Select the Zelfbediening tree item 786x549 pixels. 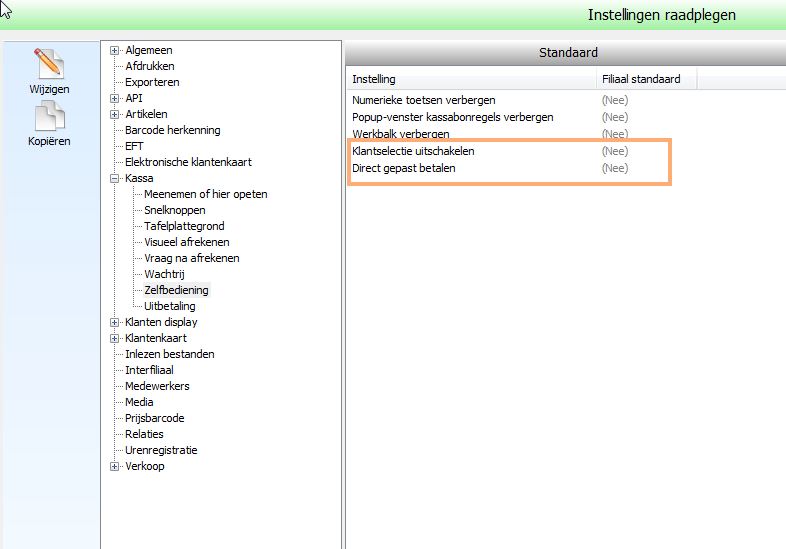point(176,290)
